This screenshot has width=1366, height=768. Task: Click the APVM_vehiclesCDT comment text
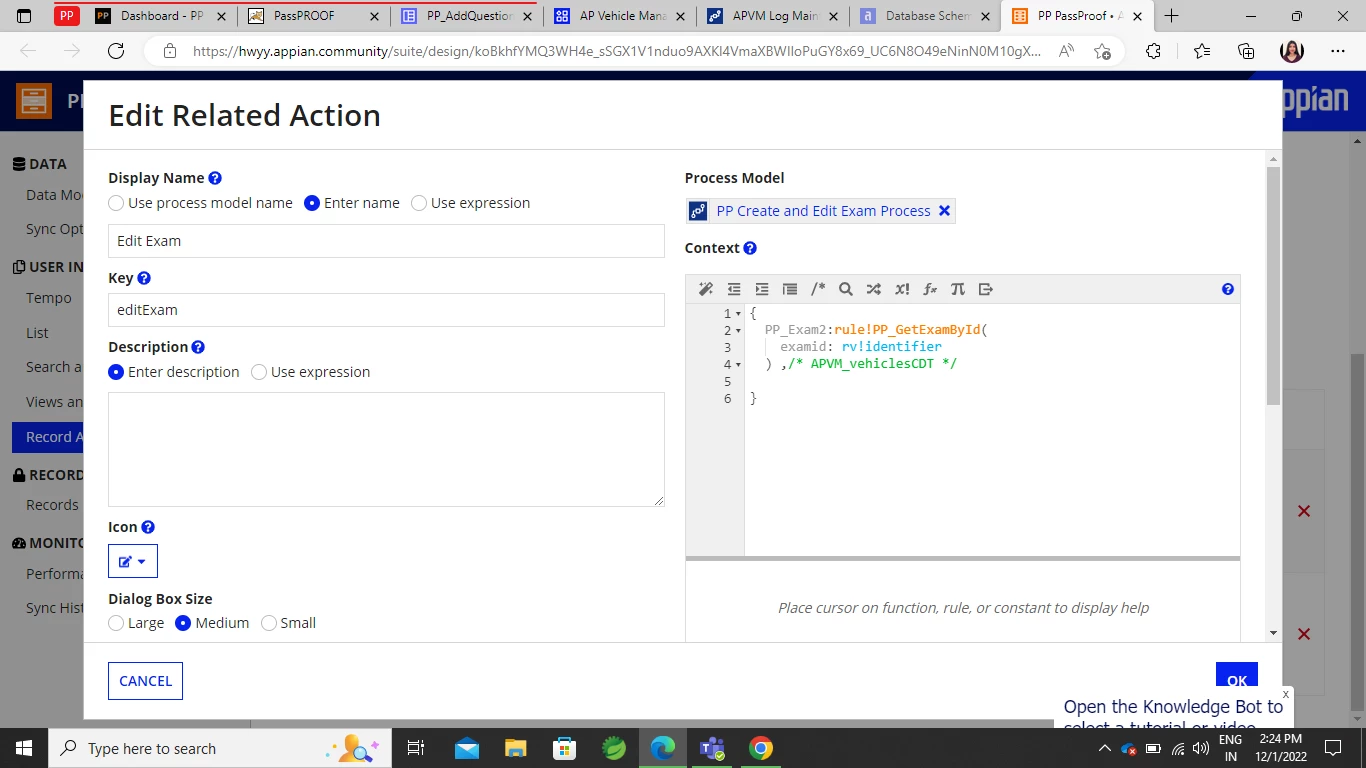click(872, 364)
